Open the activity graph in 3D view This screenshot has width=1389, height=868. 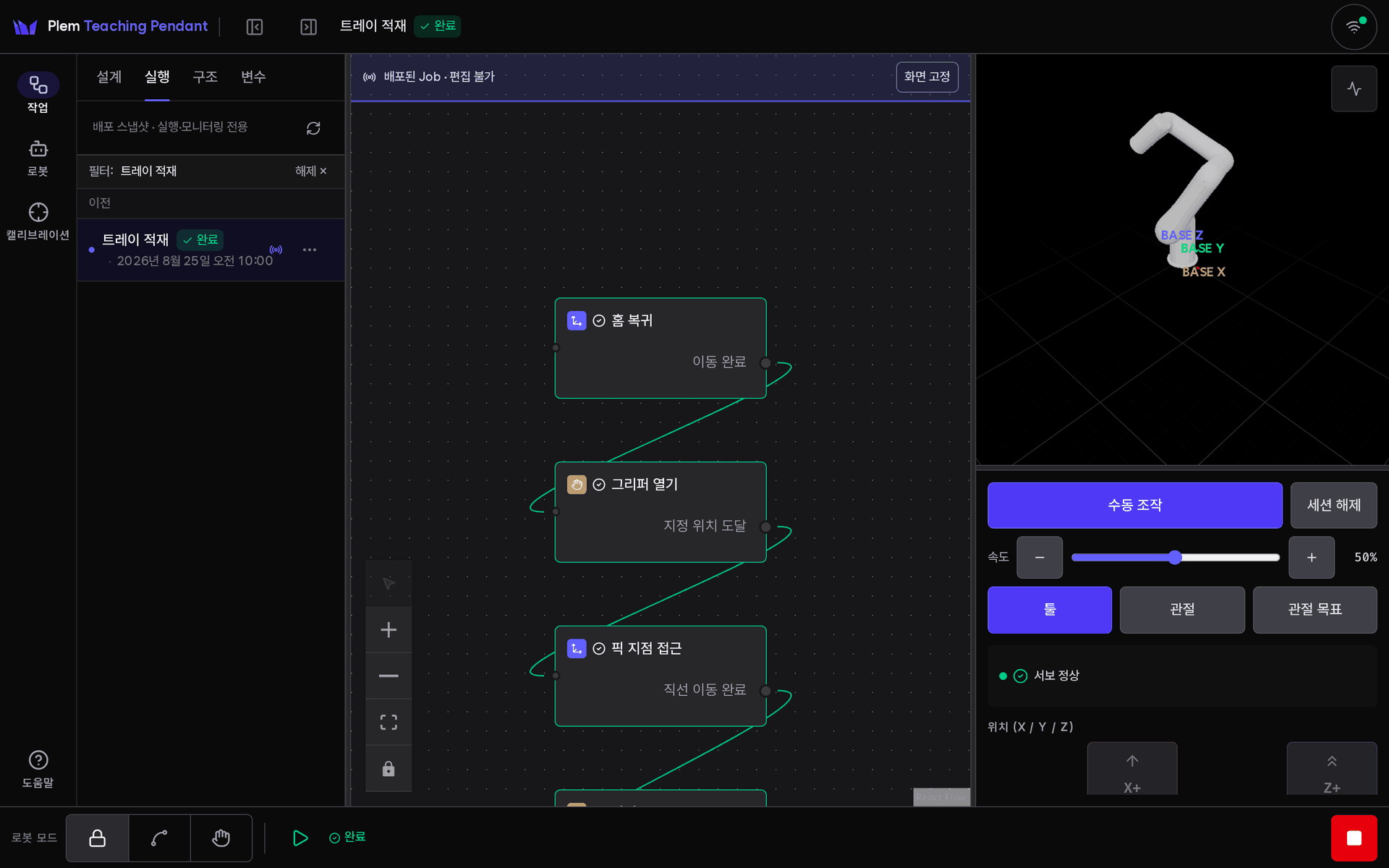click(1354, 88)
